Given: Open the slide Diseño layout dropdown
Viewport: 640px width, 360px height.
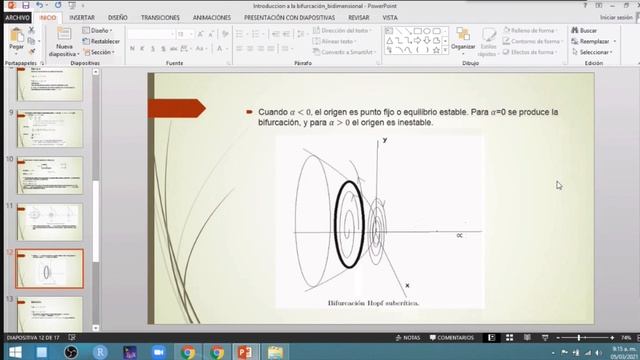Looking at the screenshot, I should click(97, 31).
